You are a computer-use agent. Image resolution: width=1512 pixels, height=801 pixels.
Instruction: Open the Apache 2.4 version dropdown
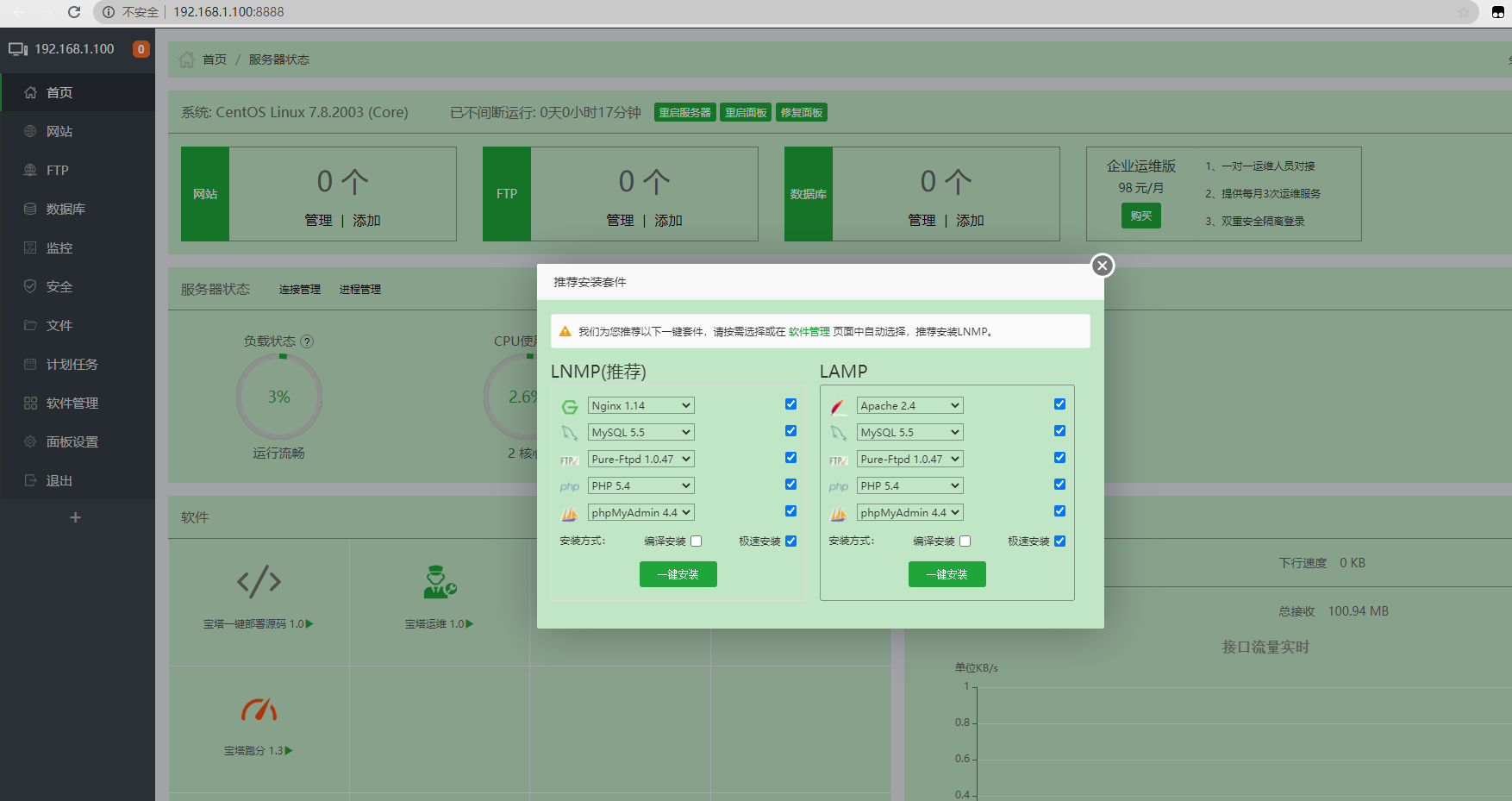click(909, 405)
